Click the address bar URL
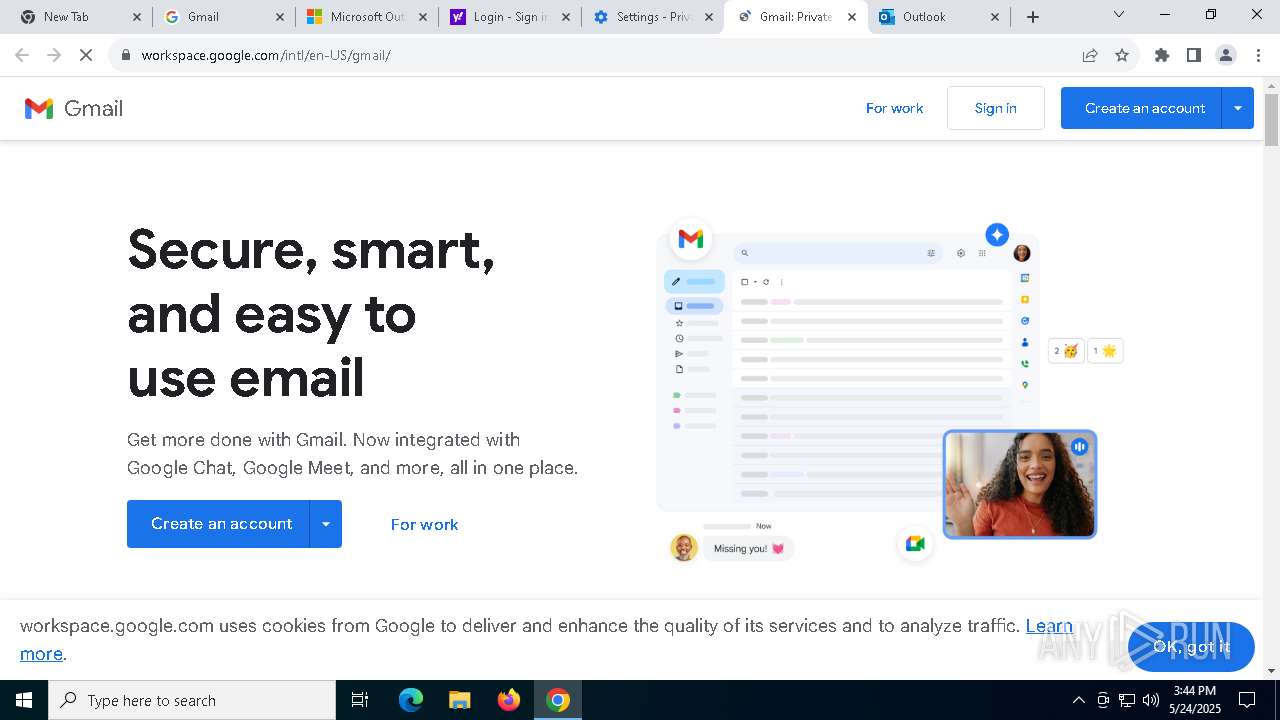The width and height of the screenshot is (1280, 720). click(x=266, y=55)
